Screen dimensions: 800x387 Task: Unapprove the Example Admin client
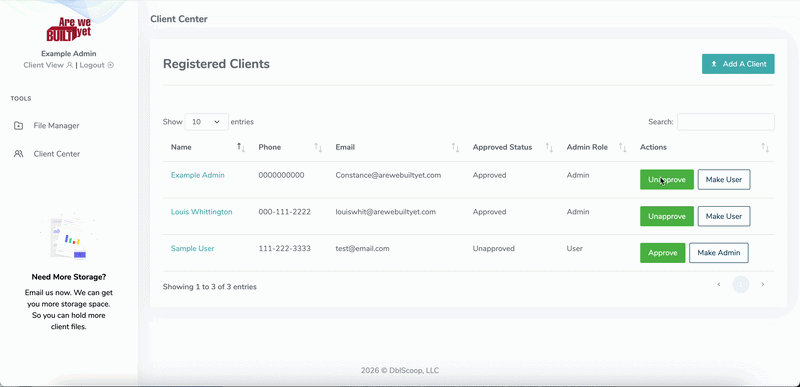[x=667, y=179]
